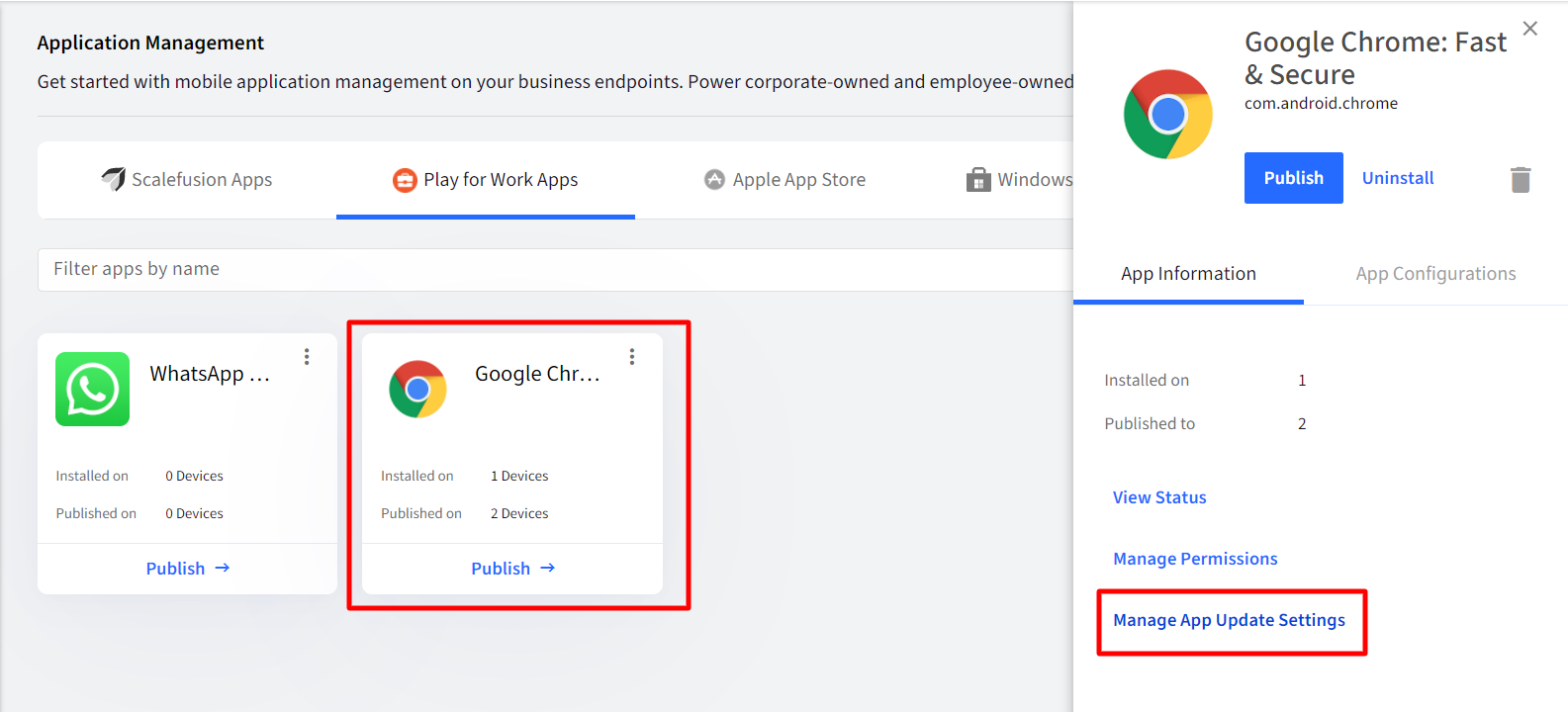Click the large Chrome logo in details panel
1568x712 pixels.
click(1168, 115)
